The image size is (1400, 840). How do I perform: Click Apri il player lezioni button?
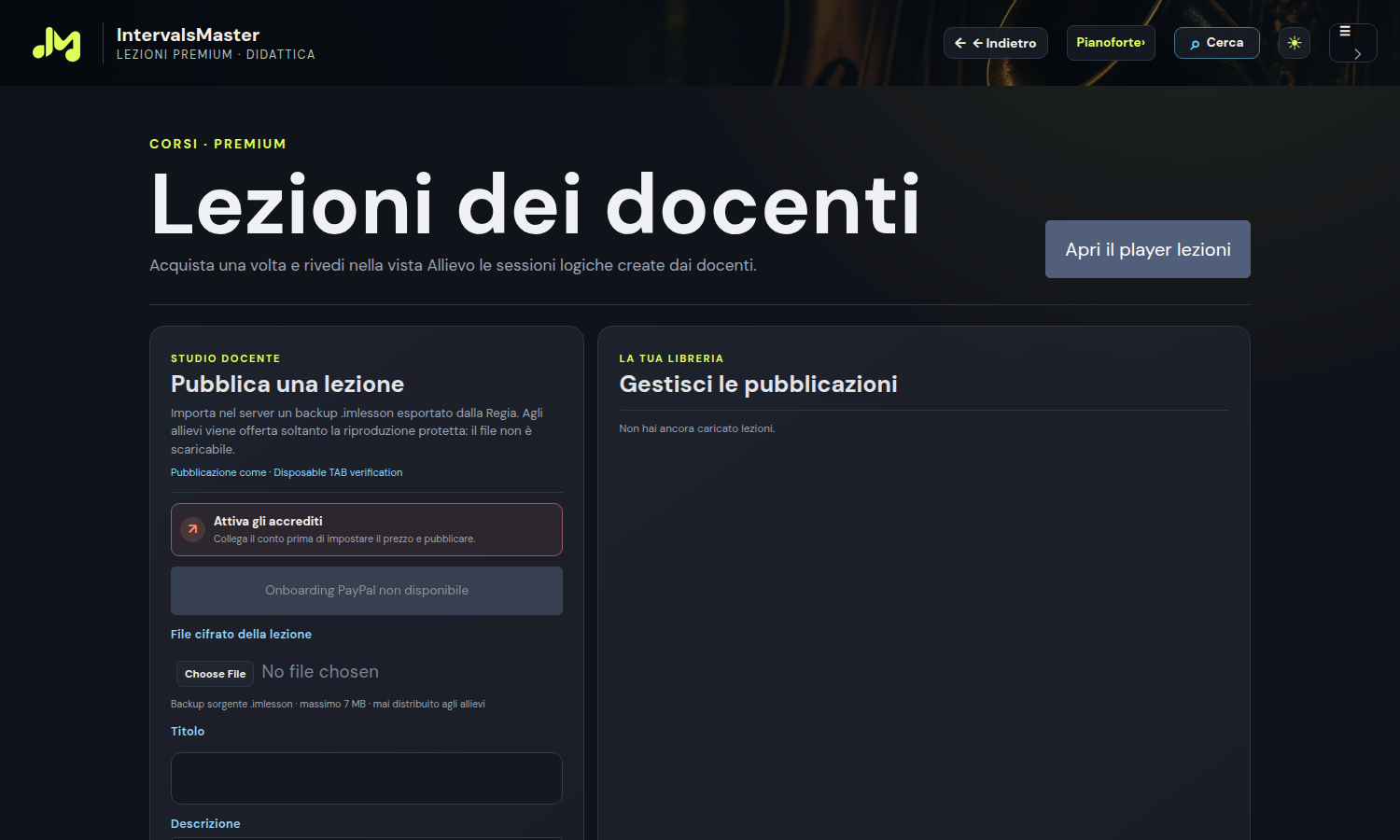pyautogui.click(x=1148, y=249)
